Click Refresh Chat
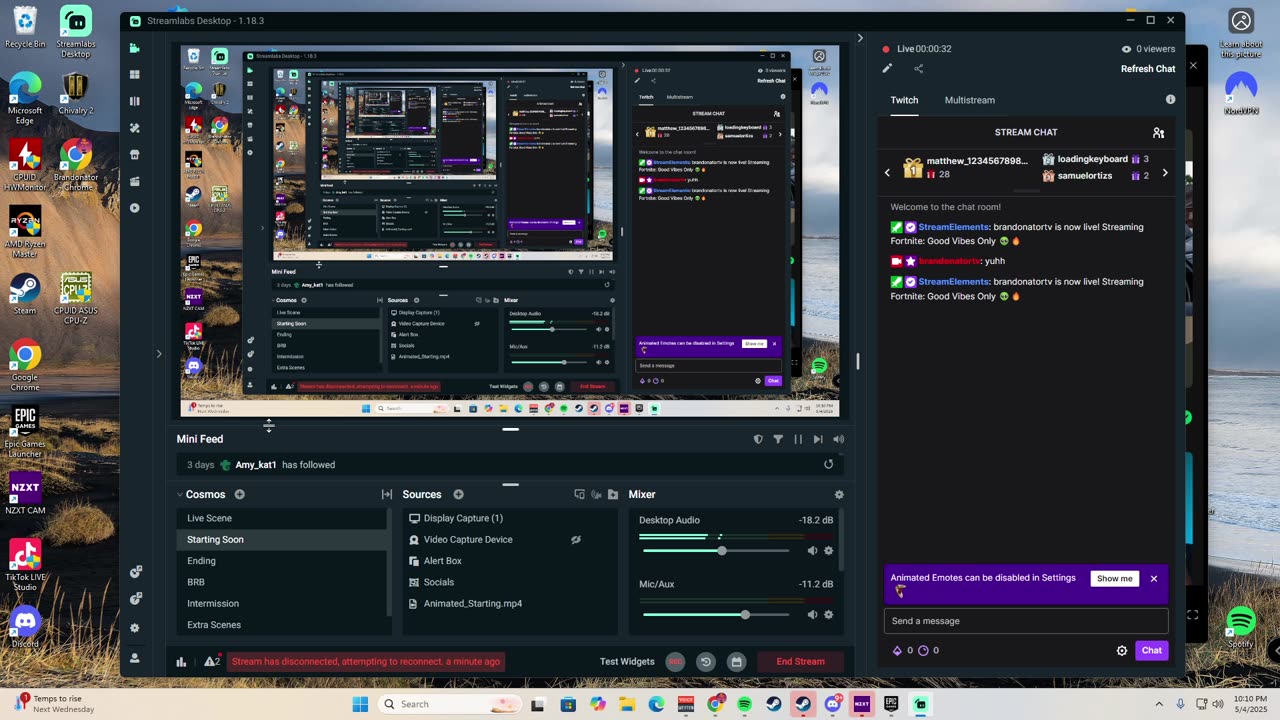The image size is (1280, 720). coord(1148,69)
